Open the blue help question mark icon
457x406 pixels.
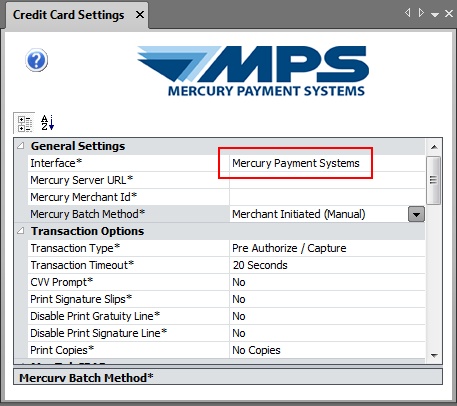(37, 60)
